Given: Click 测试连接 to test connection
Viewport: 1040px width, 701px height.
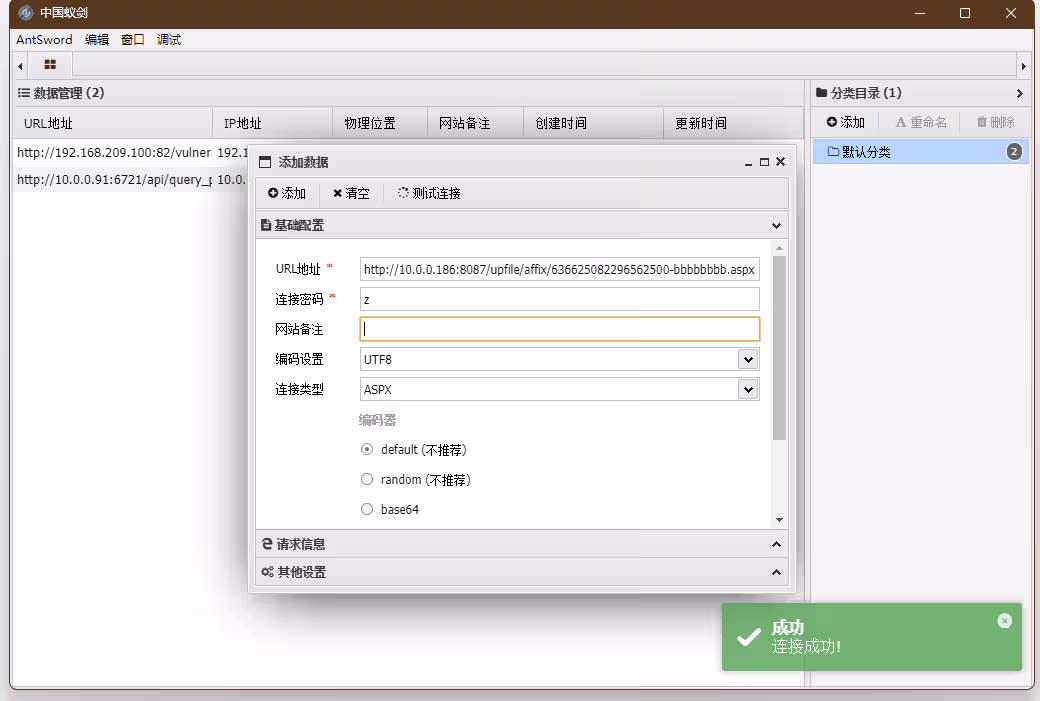Looking at the screenshot, I should (x=429, y=194).
